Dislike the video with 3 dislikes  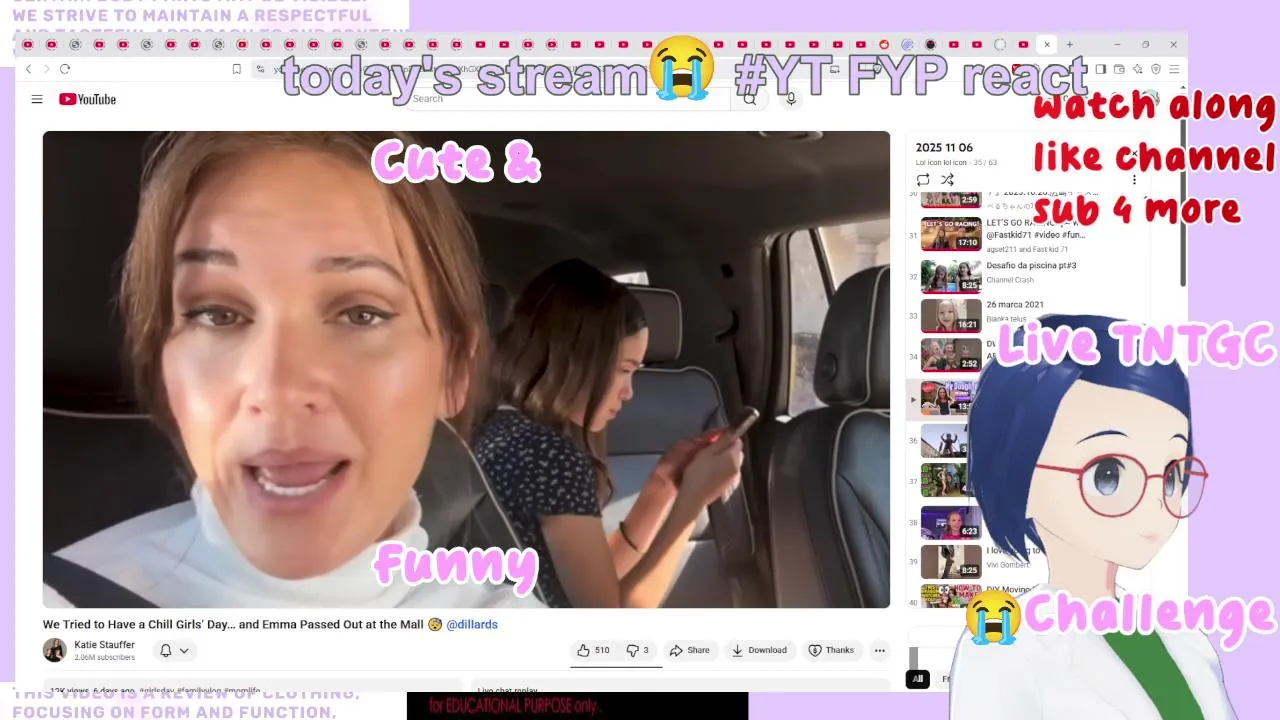pyautogui.click(x=637, y=650)
